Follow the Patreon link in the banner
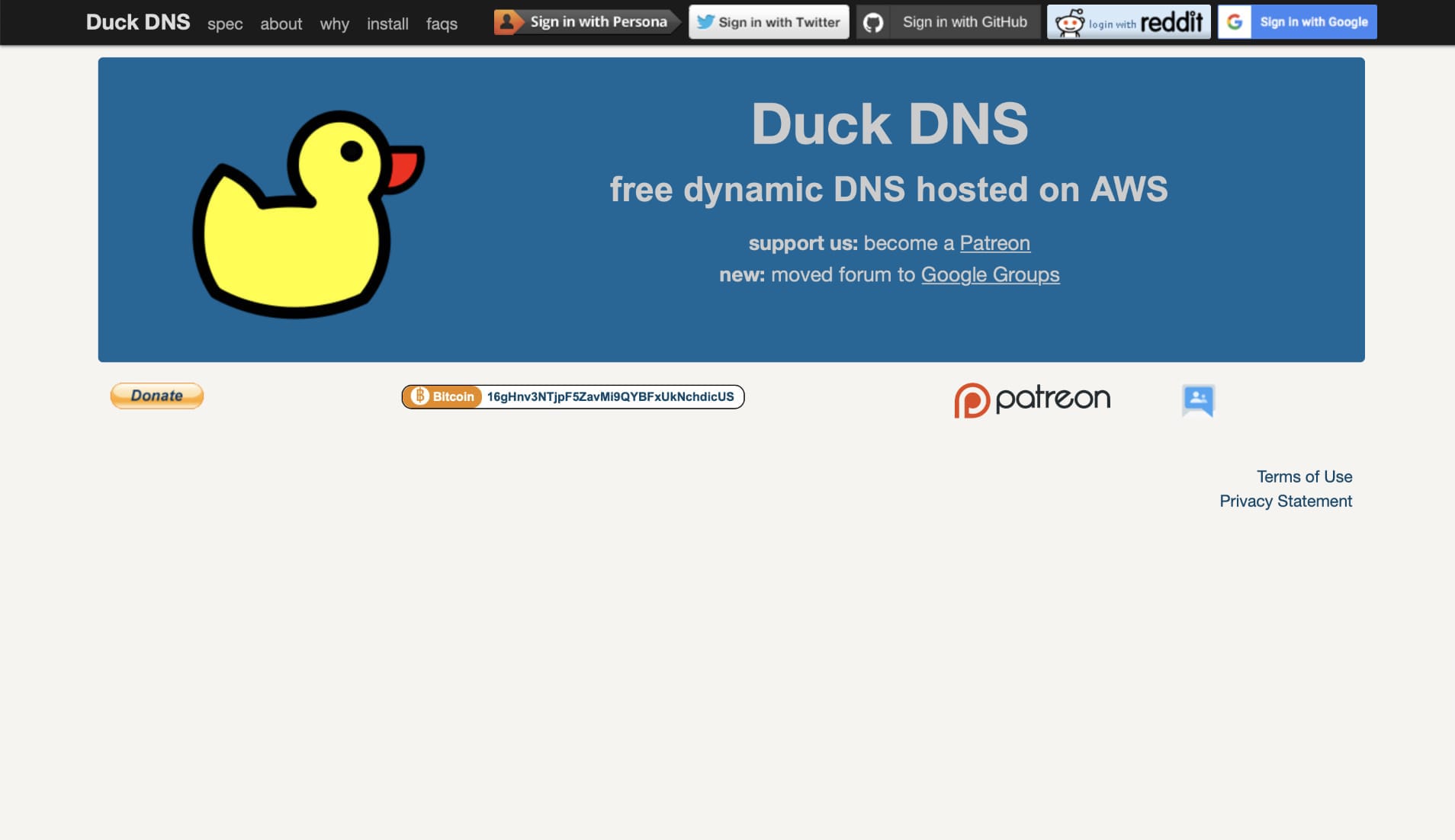 994,243
